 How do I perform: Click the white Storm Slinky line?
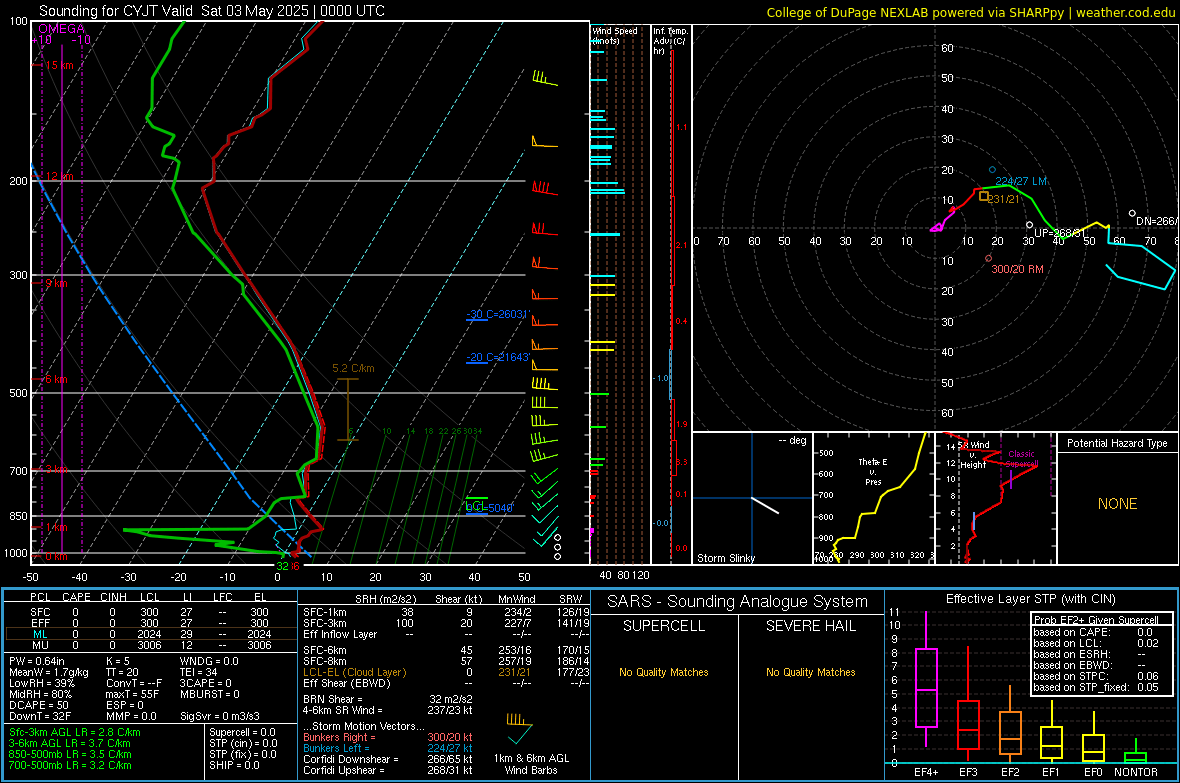point(765,505)
